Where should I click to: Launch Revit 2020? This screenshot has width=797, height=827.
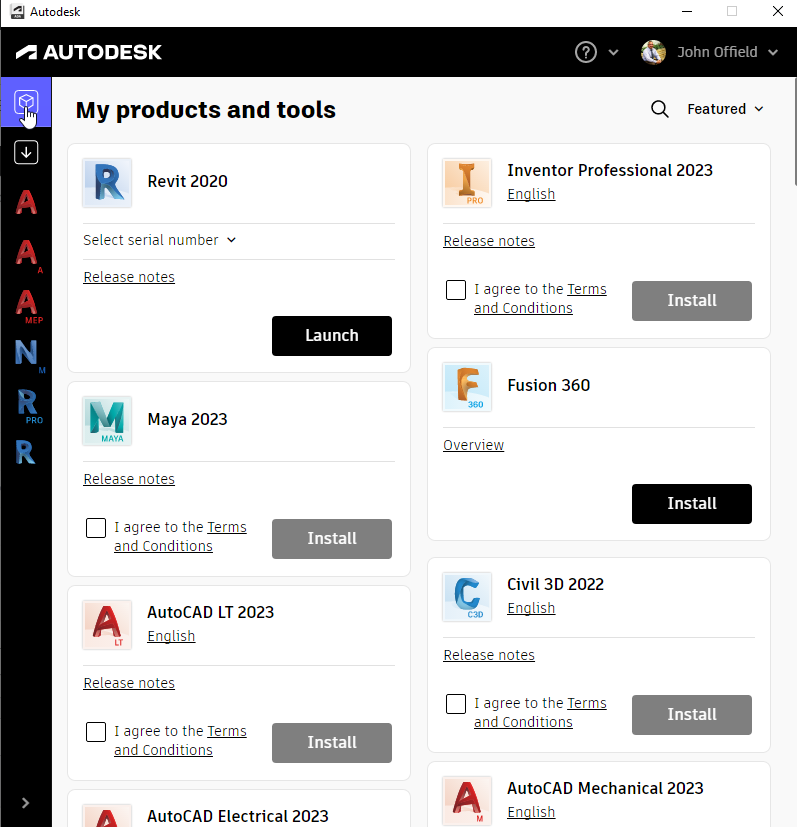332,336
